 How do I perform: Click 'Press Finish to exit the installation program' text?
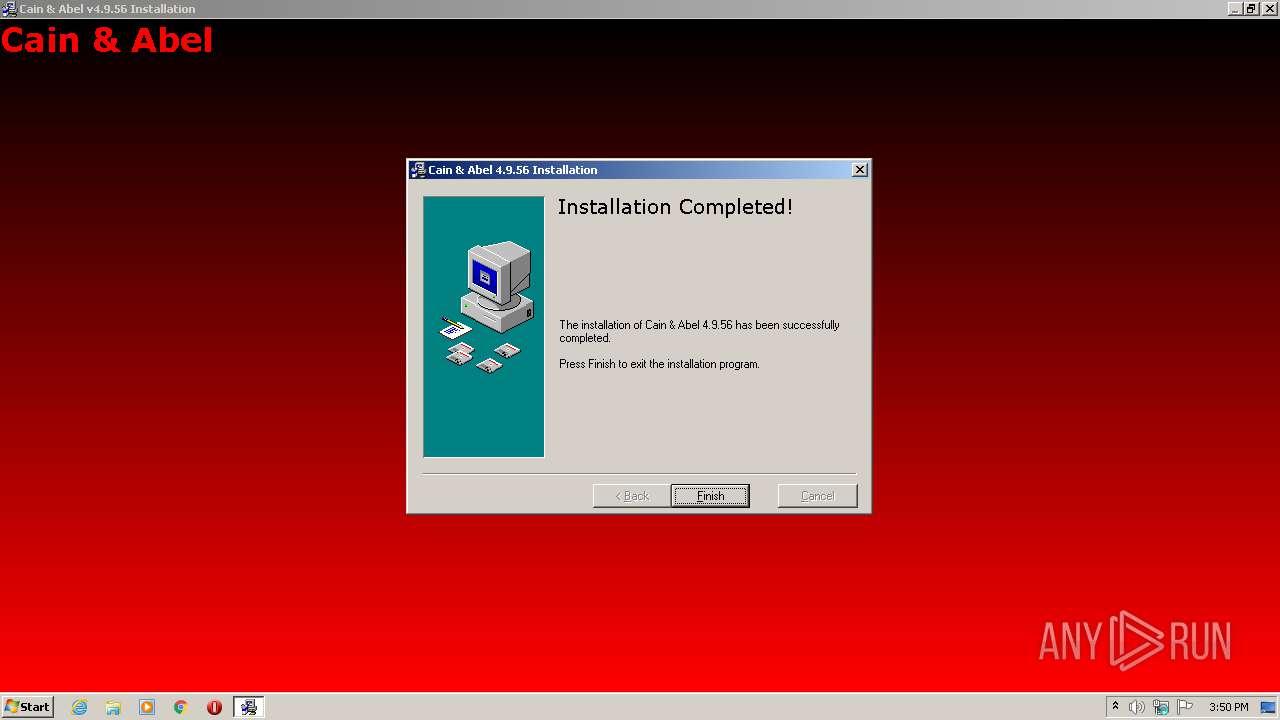(659, 364)
